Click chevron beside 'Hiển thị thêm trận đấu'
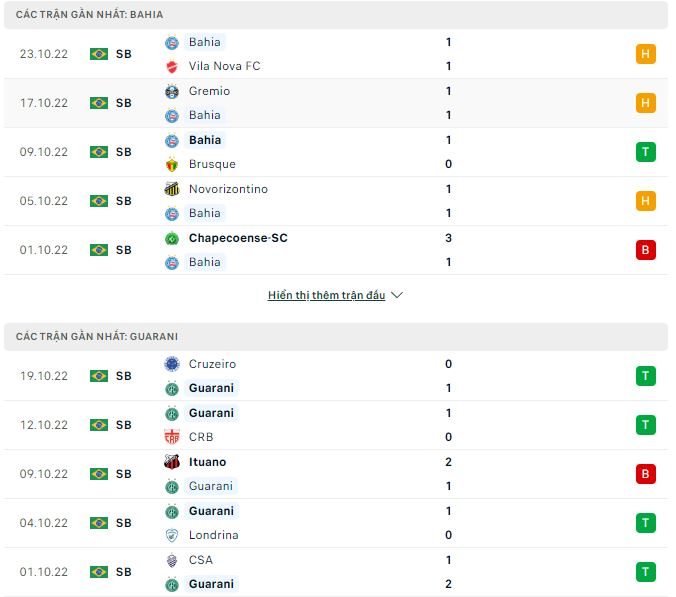This screenshot has width=676, height=597. 397,296
